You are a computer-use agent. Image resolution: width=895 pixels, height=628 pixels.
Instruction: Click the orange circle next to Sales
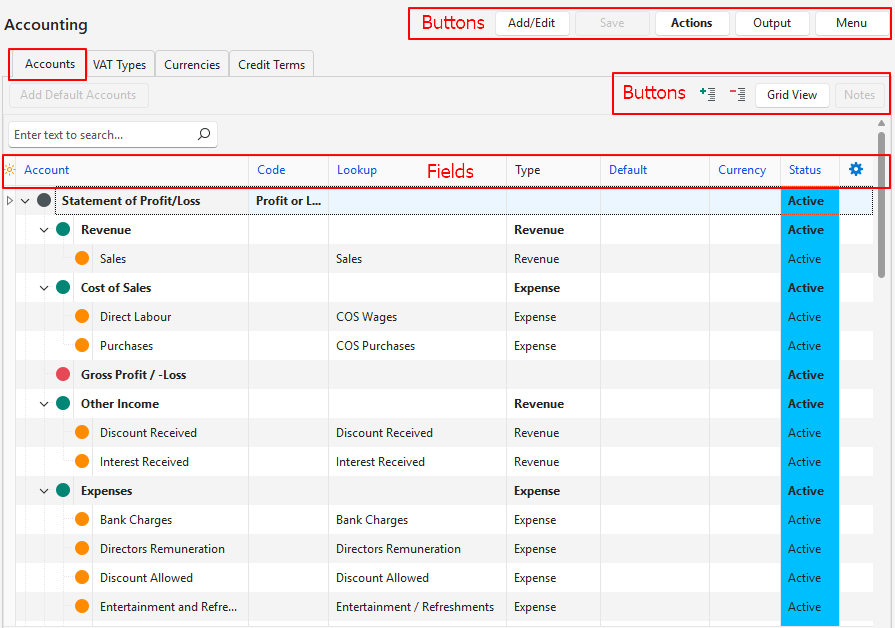(x=82, y=259)
